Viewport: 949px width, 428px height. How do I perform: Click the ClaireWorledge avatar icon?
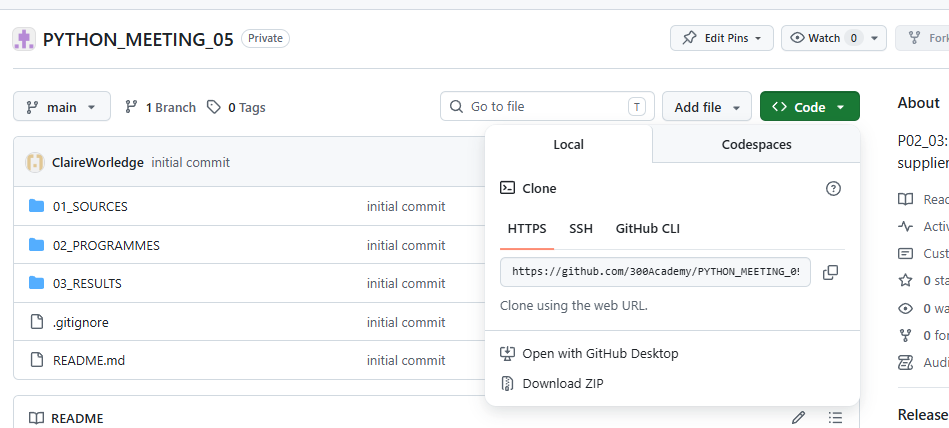coord(35,162)
